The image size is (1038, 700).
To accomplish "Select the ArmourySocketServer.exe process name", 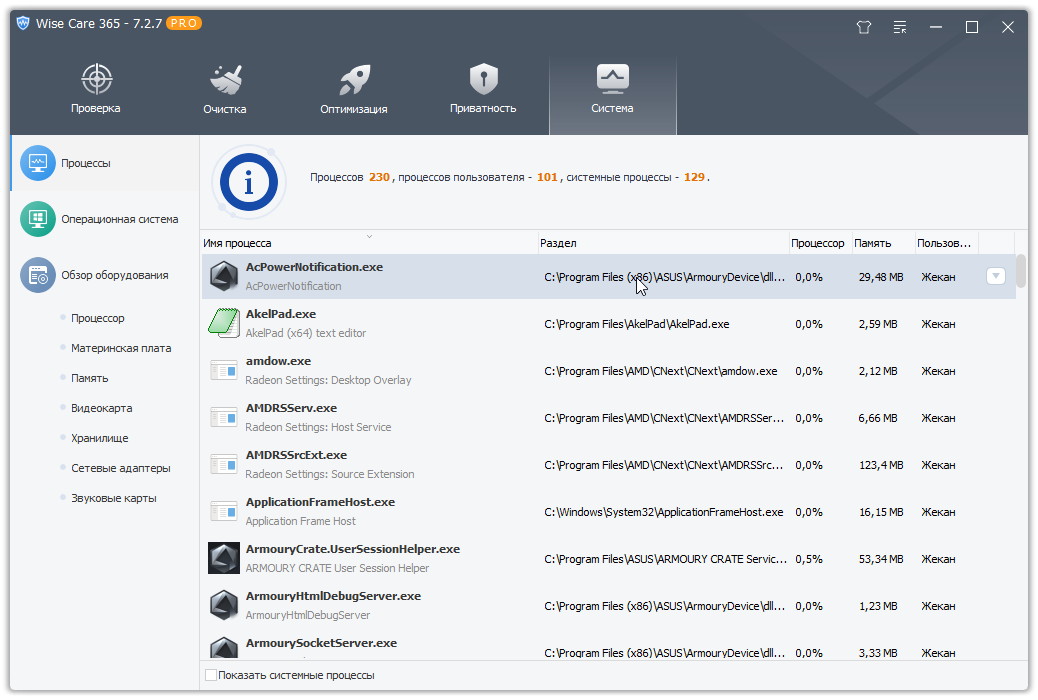I will [x=322, y=643].
